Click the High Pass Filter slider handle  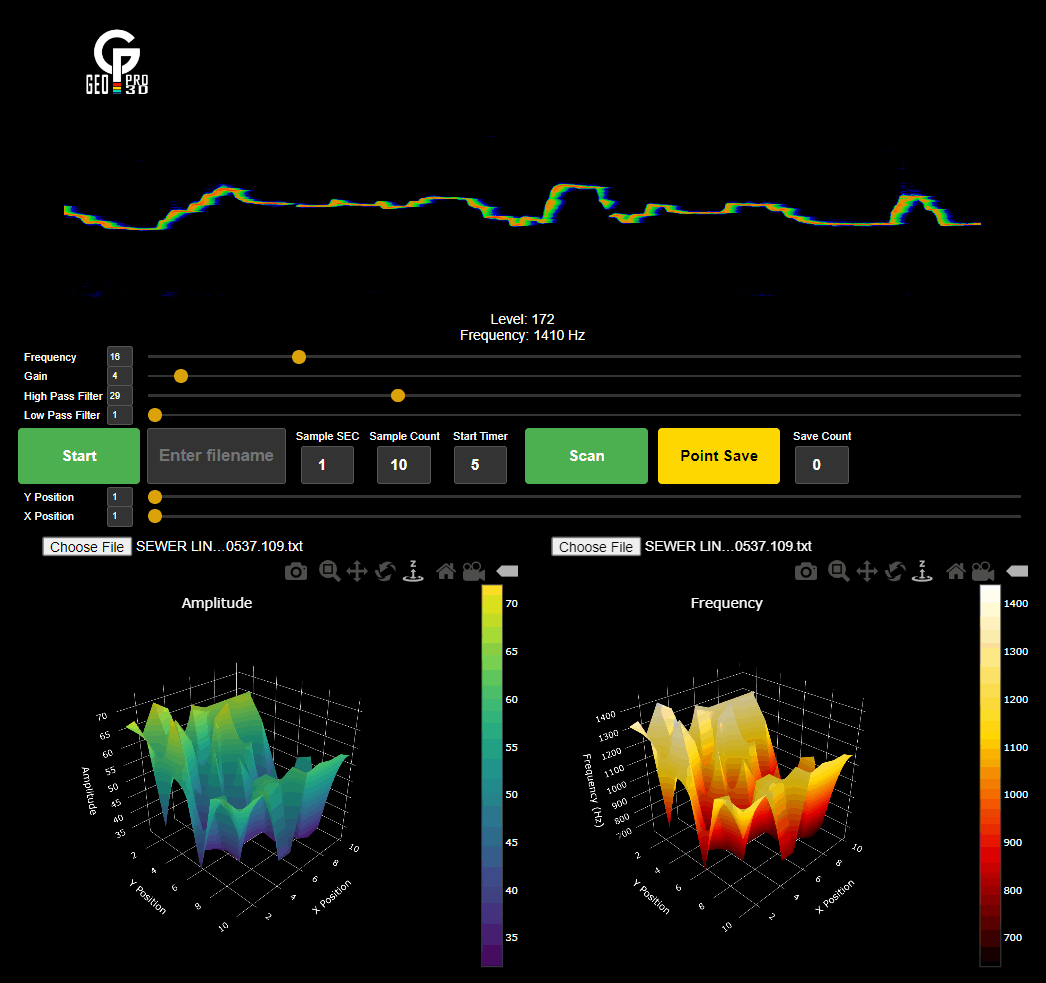[x=398, y=395]
